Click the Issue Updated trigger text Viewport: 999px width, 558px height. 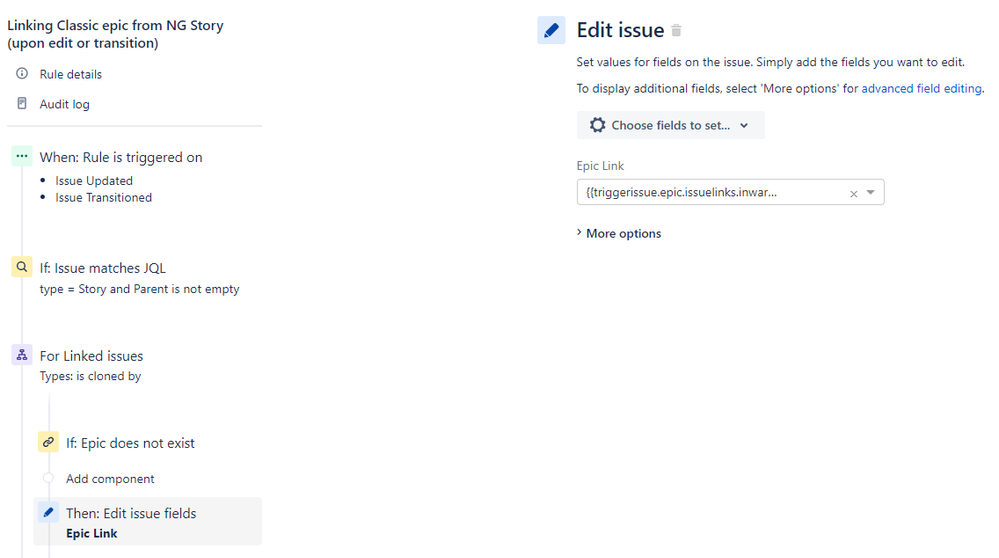94,181
